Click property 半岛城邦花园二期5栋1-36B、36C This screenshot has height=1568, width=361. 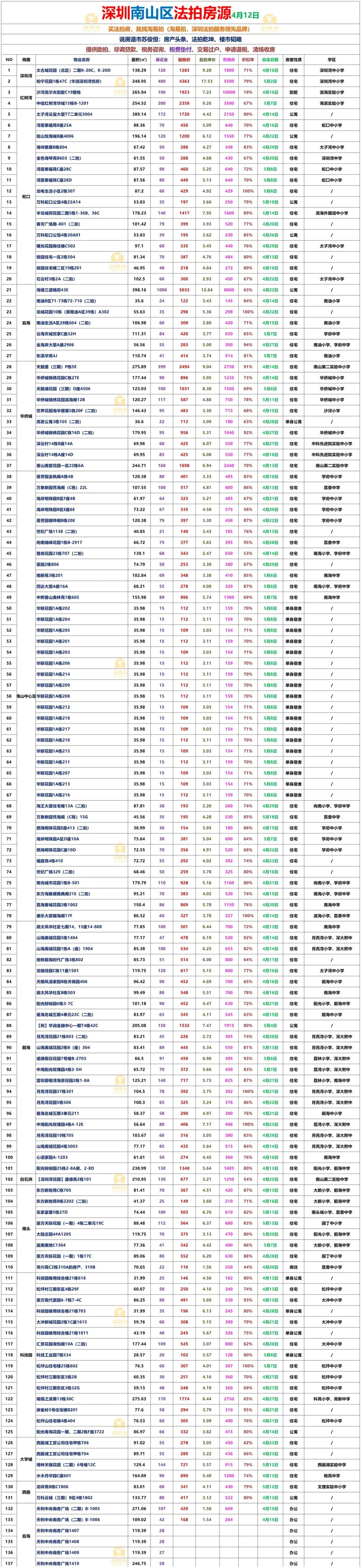click(68, 213)
